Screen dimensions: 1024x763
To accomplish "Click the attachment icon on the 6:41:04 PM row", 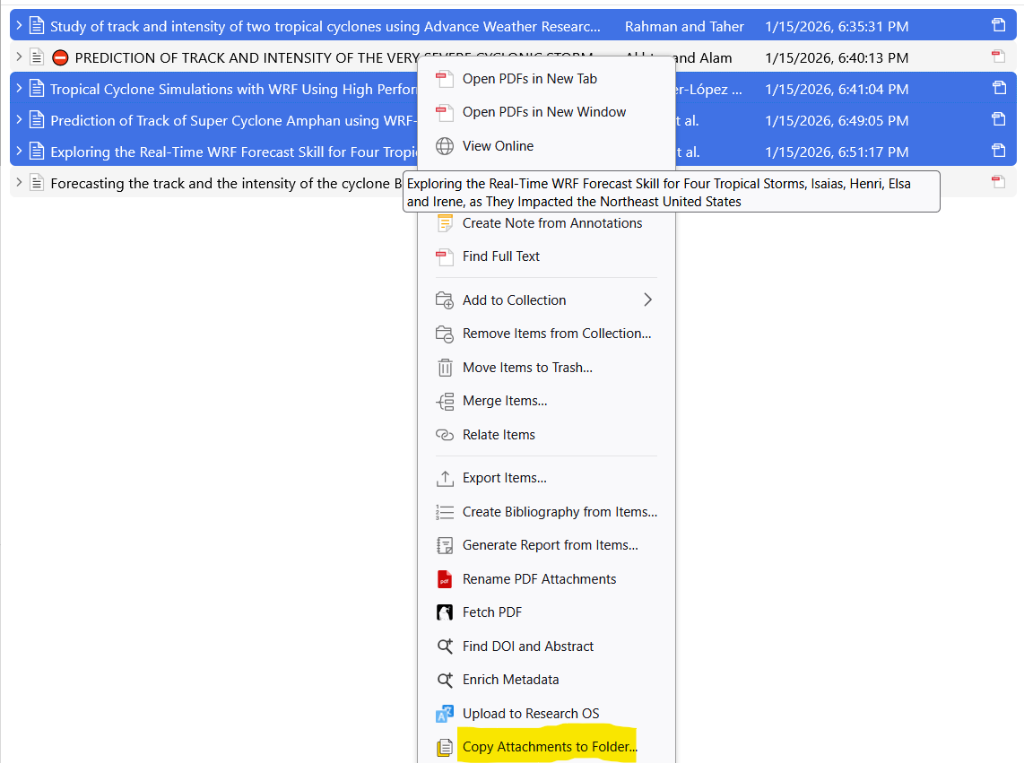I will pos(999,88).
